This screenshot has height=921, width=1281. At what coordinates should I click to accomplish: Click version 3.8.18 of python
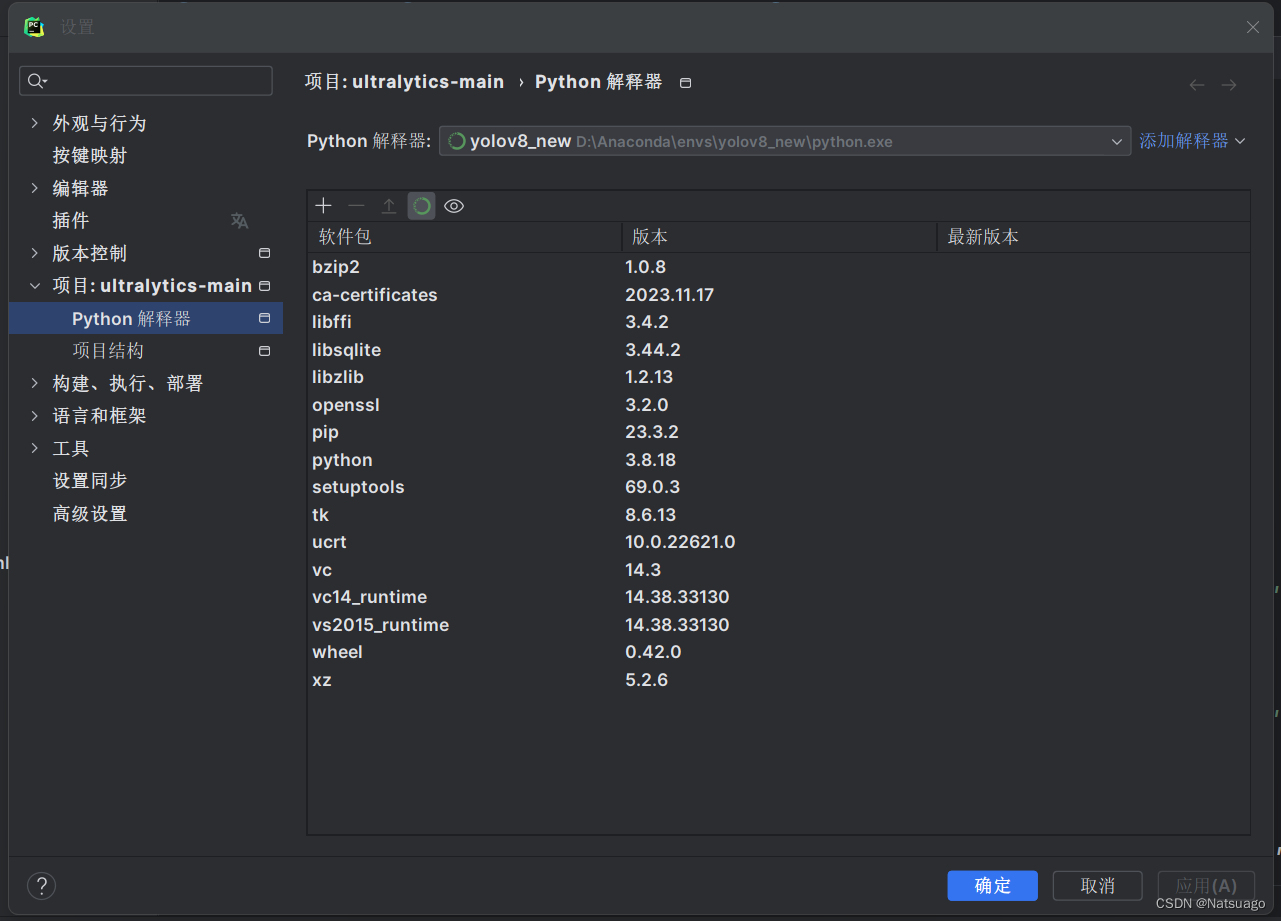[651, 460]
